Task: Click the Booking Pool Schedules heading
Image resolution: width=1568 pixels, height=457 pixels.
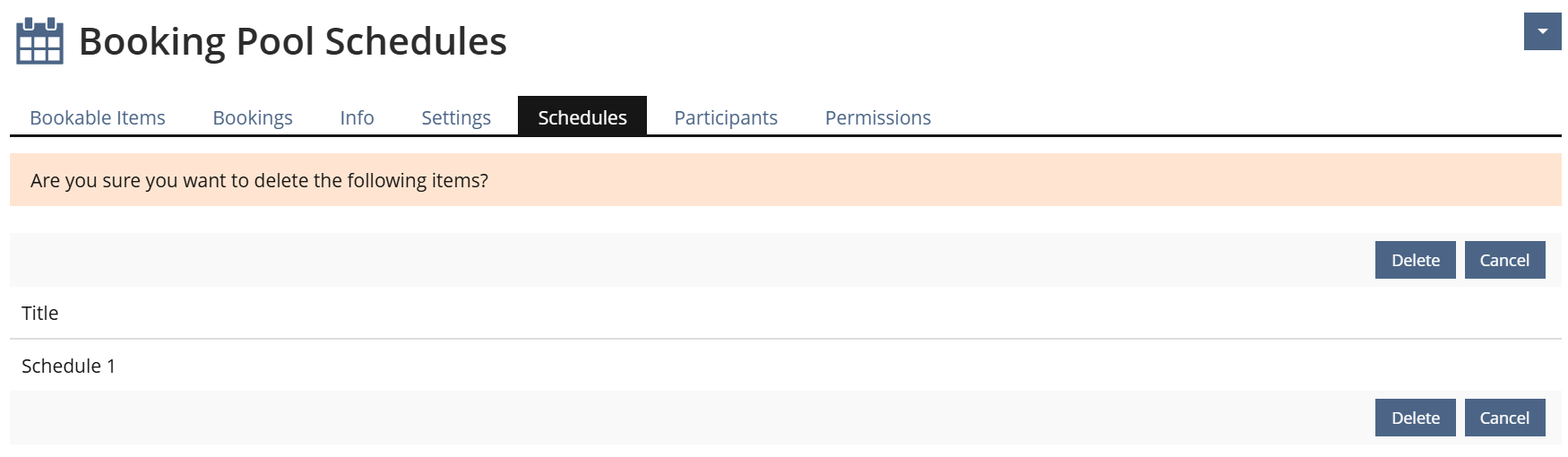Action: [x=293, y=41]
